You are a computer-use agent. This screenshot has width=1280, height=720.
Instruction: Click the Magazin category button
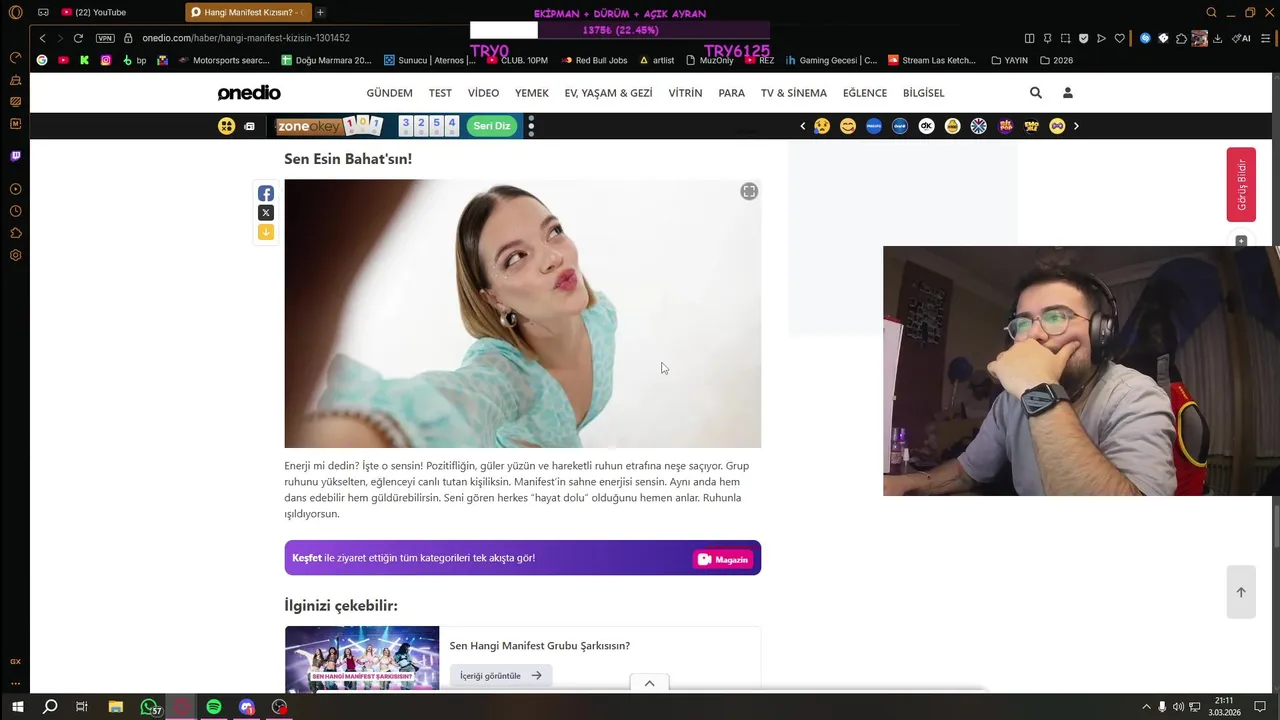722,559
